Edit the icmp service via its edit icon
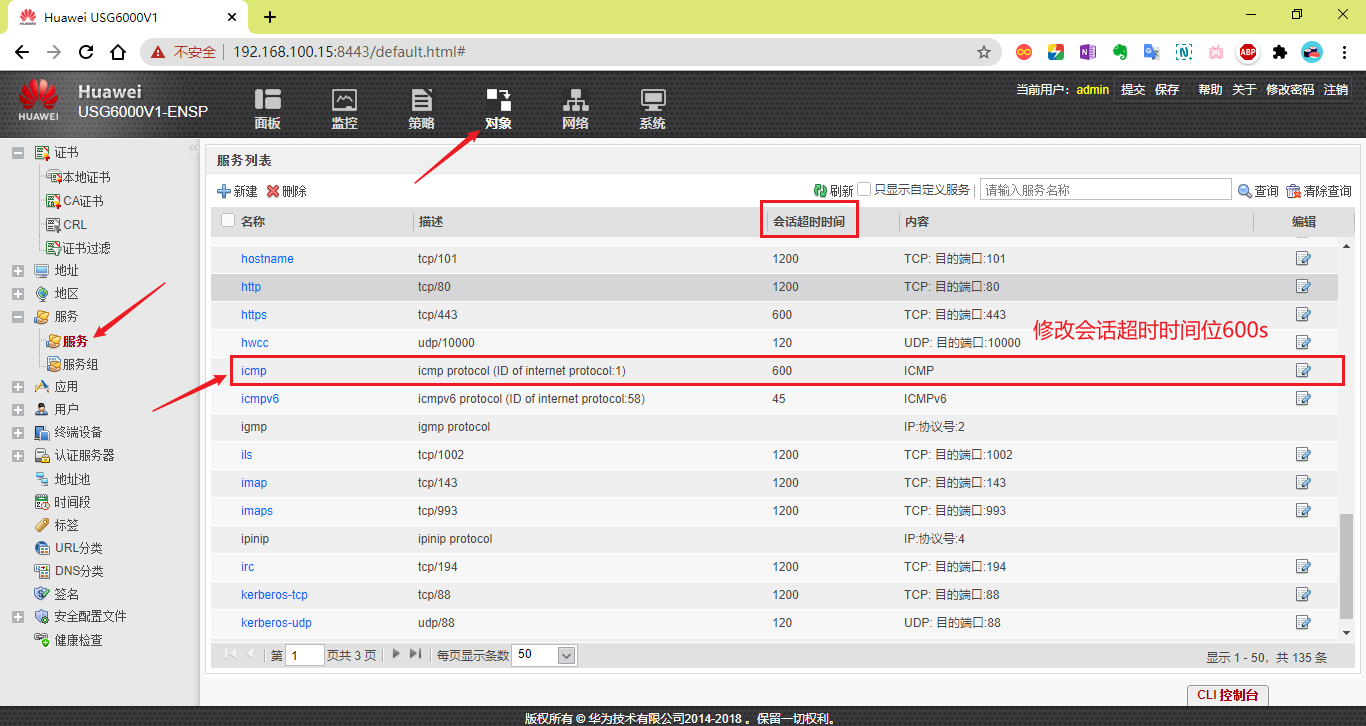Screen dimensions: 1366x726 click(x=1303, y=370)
